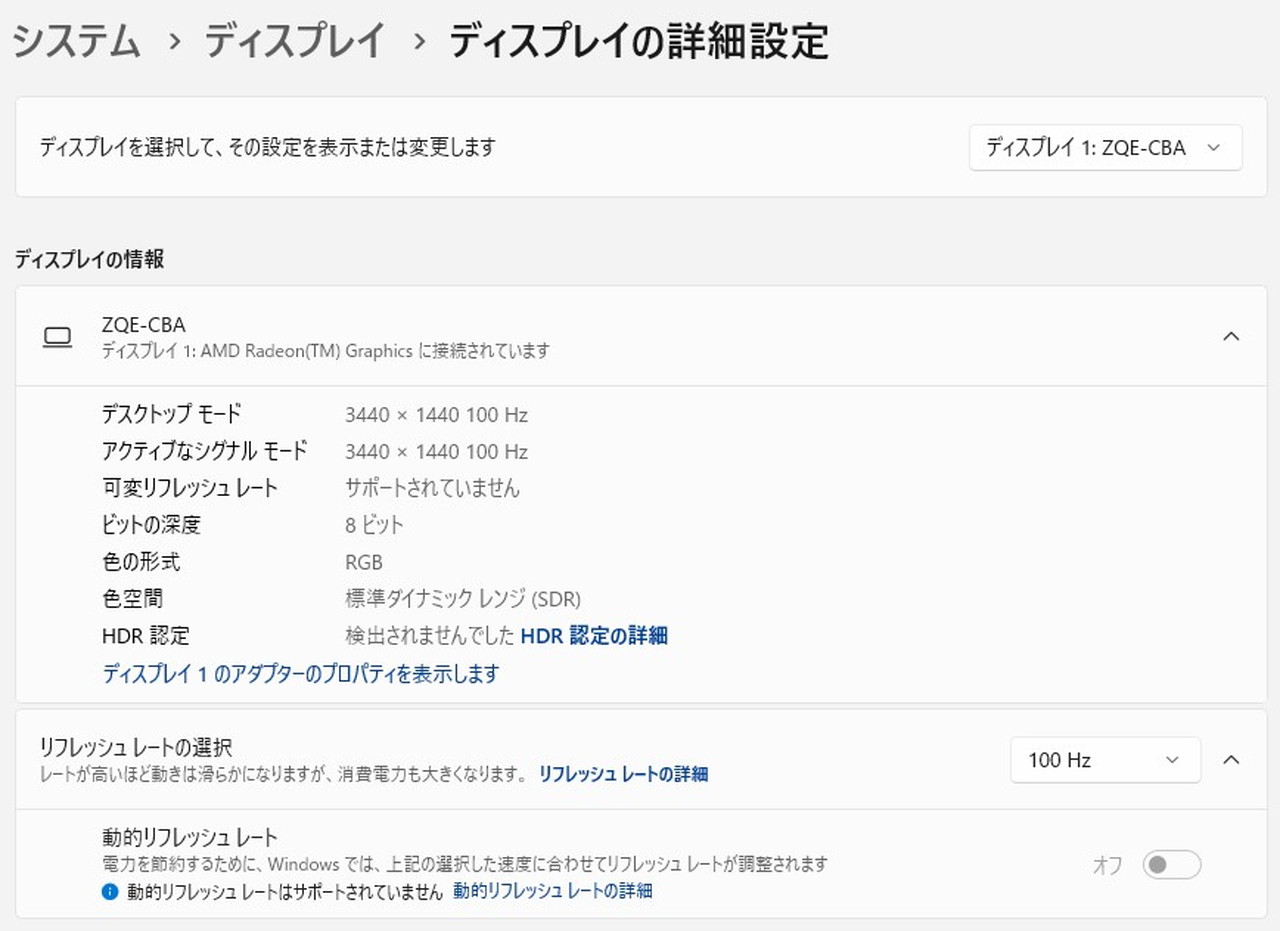
Task: Collapse the リフレッシュ レートの選択 section
Action: click(1231, 760)
